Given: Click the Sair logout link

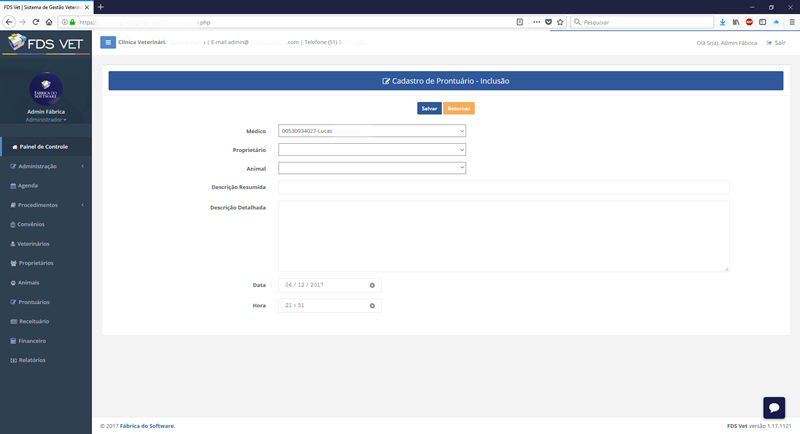Looking at the screenshot, I should (775, 42).
